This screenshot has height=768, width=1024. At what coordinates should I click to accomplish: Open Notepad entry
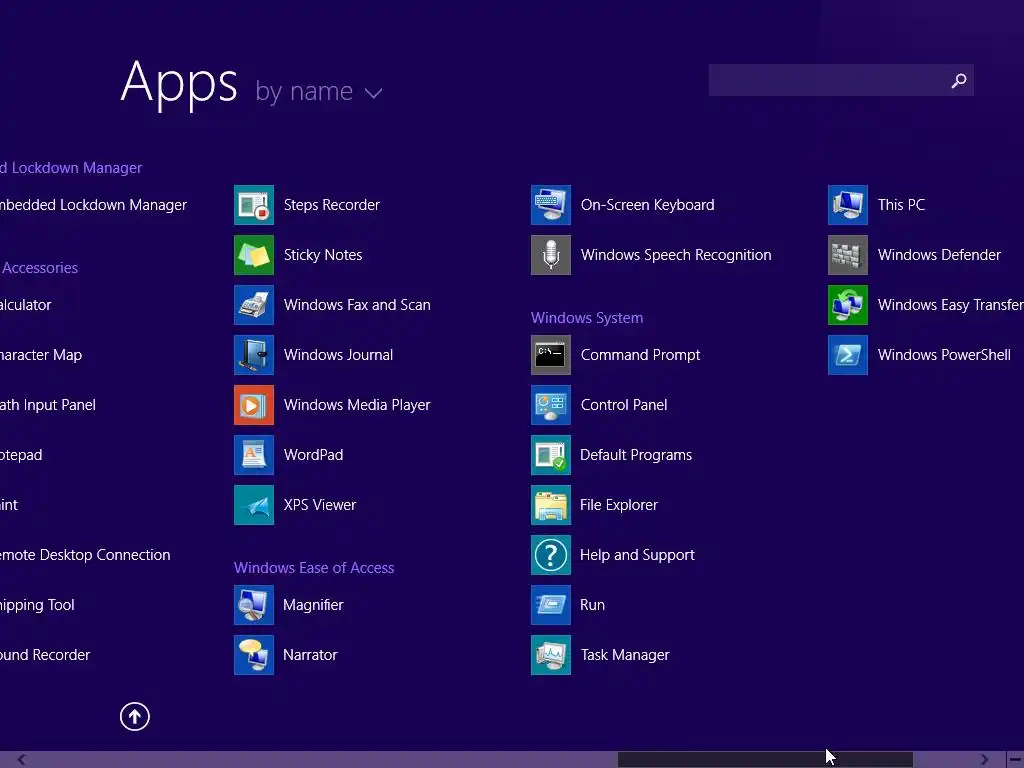coord(21,455)
